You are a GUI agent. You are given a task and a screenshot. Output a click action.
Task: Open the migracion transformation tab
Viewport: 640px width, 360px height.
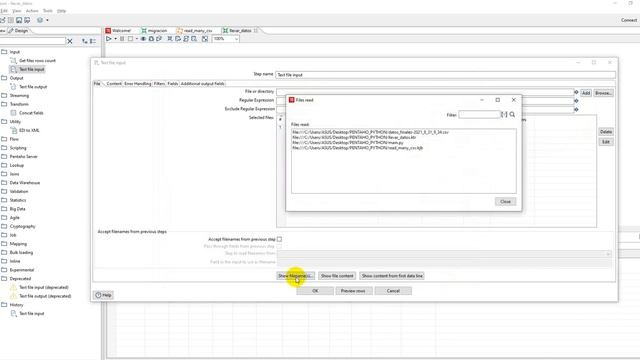click(x=154, y=31)
